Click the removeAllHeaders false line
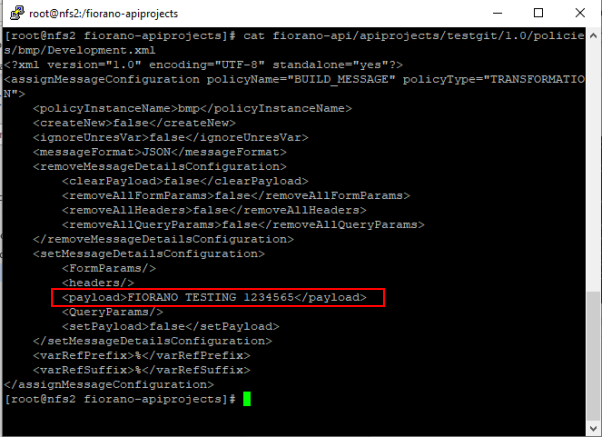 pos(214,210)
